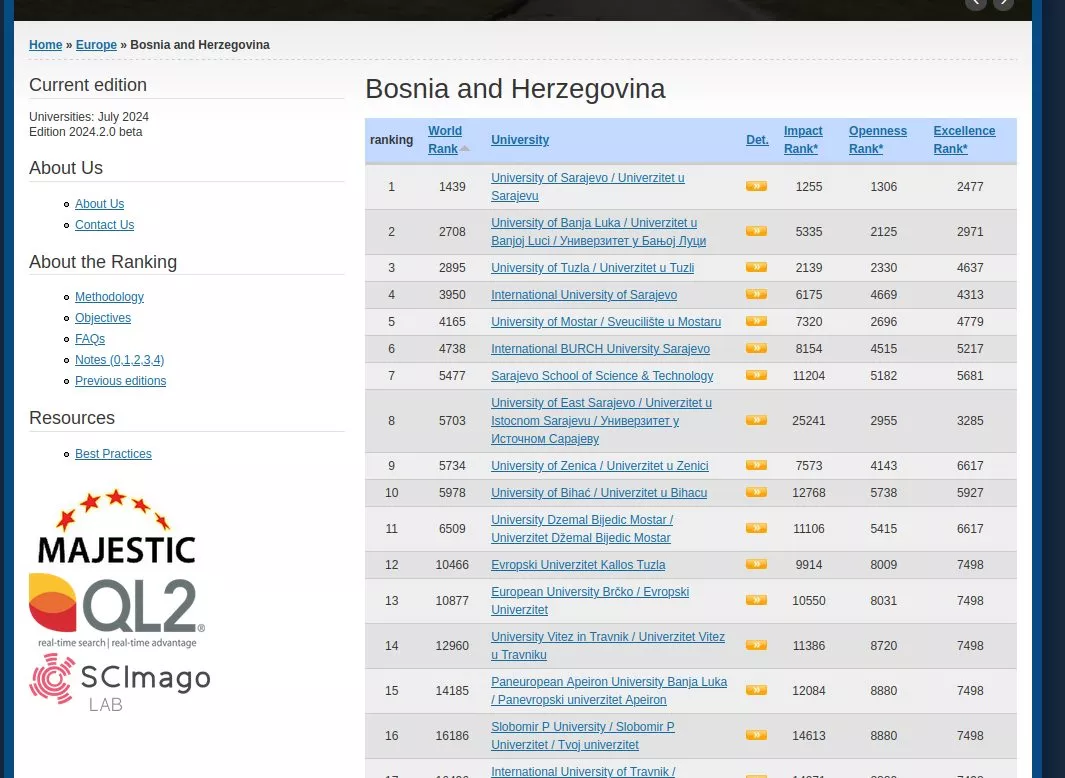The image size is (1065, 778).
Task: Open University of Banja Luka link
Action: (x=597, y=232)
